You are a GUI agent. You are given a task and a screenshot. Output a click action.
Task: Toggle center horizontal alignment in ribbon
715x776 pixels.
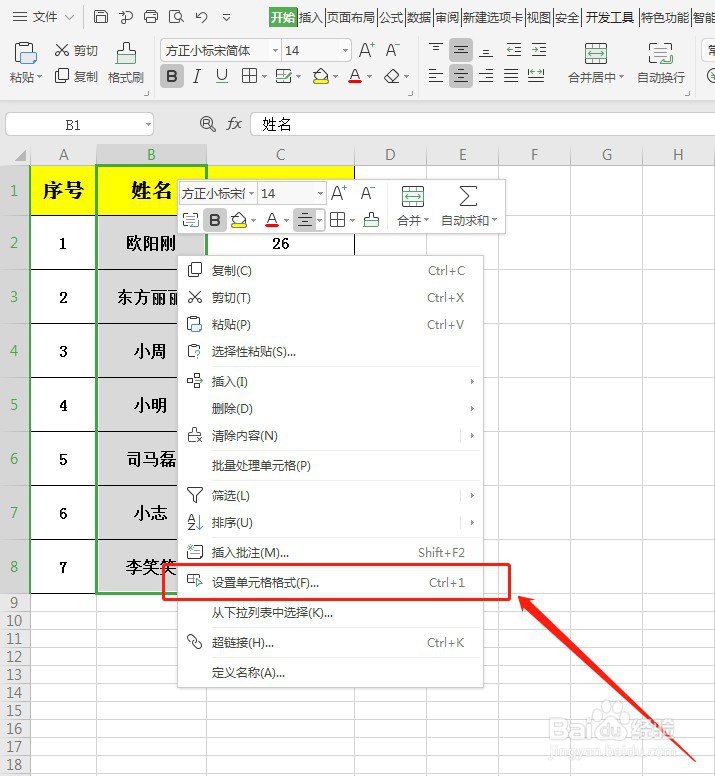point(461,76)
